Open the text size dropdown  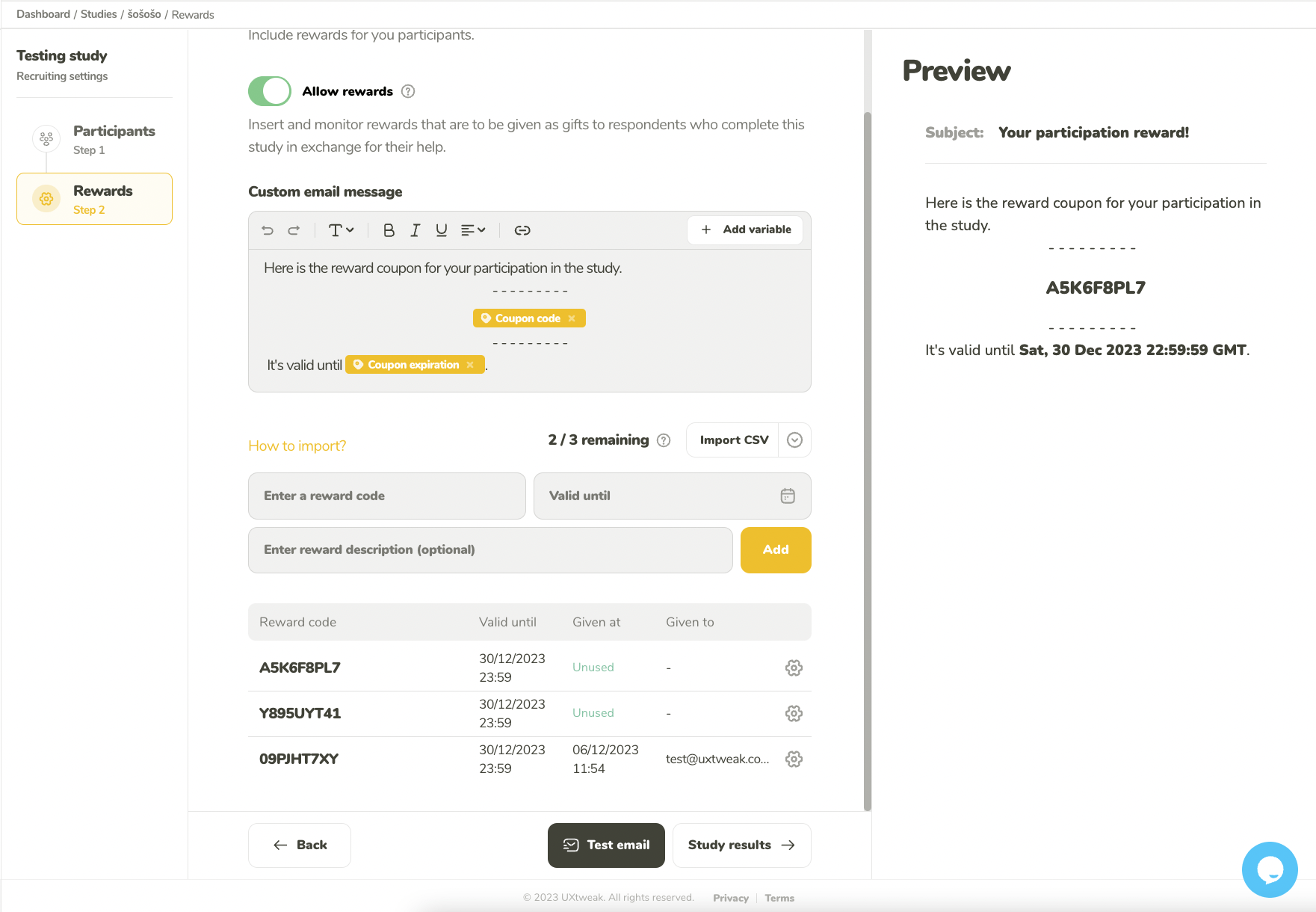(341, 230)
